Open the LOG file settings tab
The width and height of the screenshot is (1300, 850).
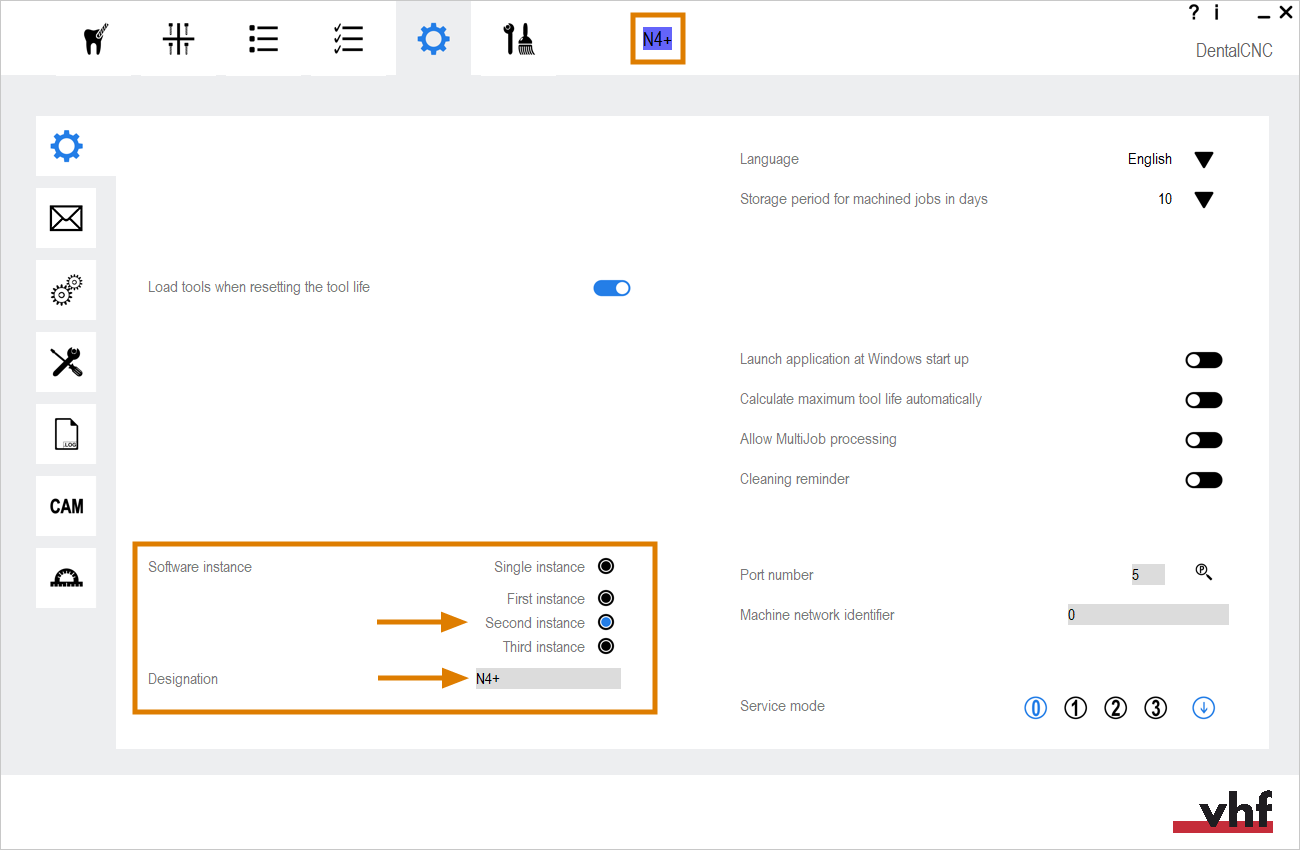[x=66, y=434]
